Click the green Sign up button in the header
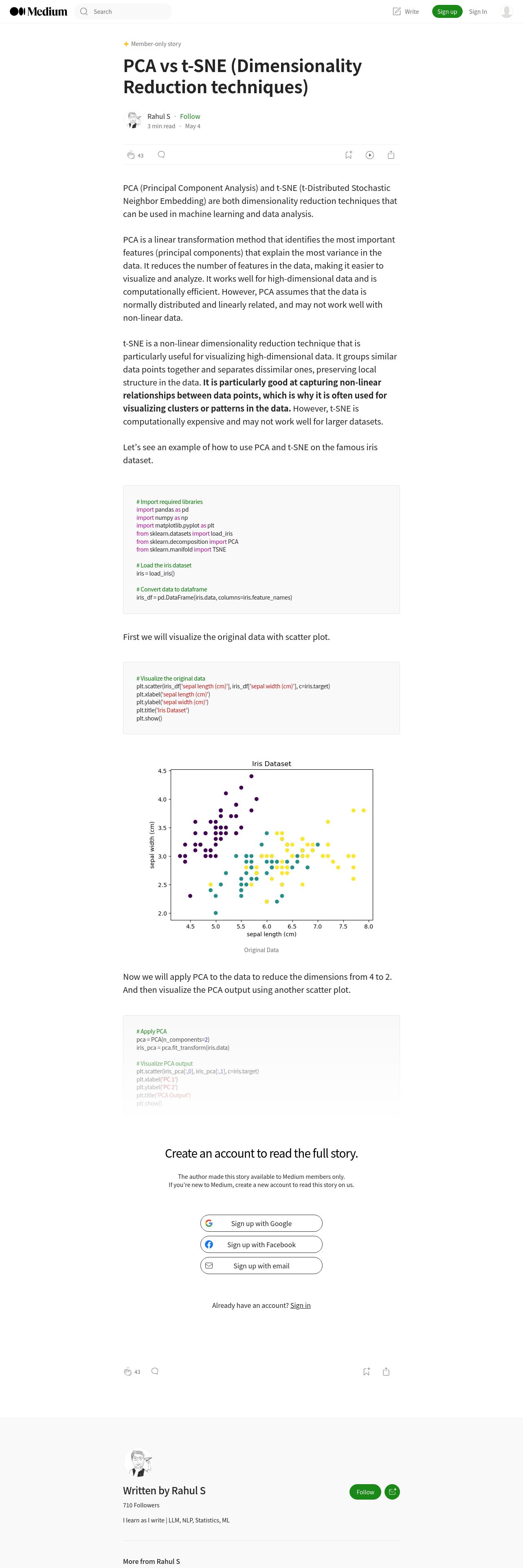This screenshot has height=1568, width=523. [447, 11]
